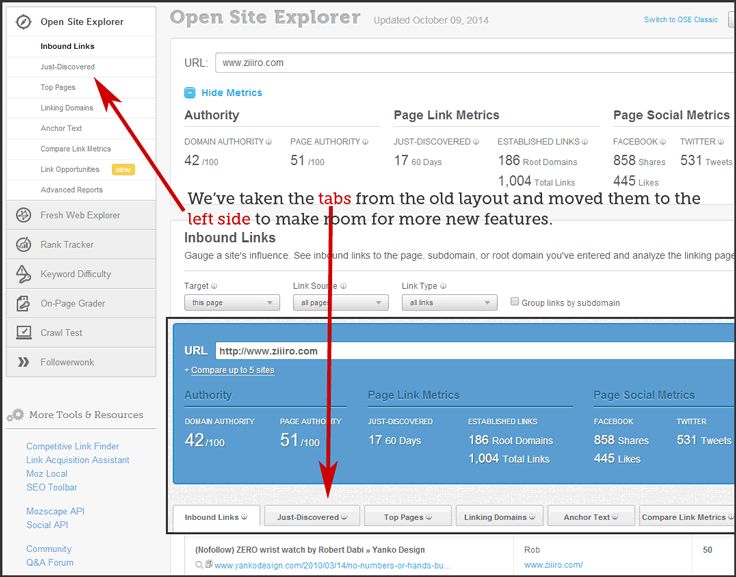This screenshot has height=577, width=736.
Task: Expand the Link Source dropdown
Action: click(340, 303)
